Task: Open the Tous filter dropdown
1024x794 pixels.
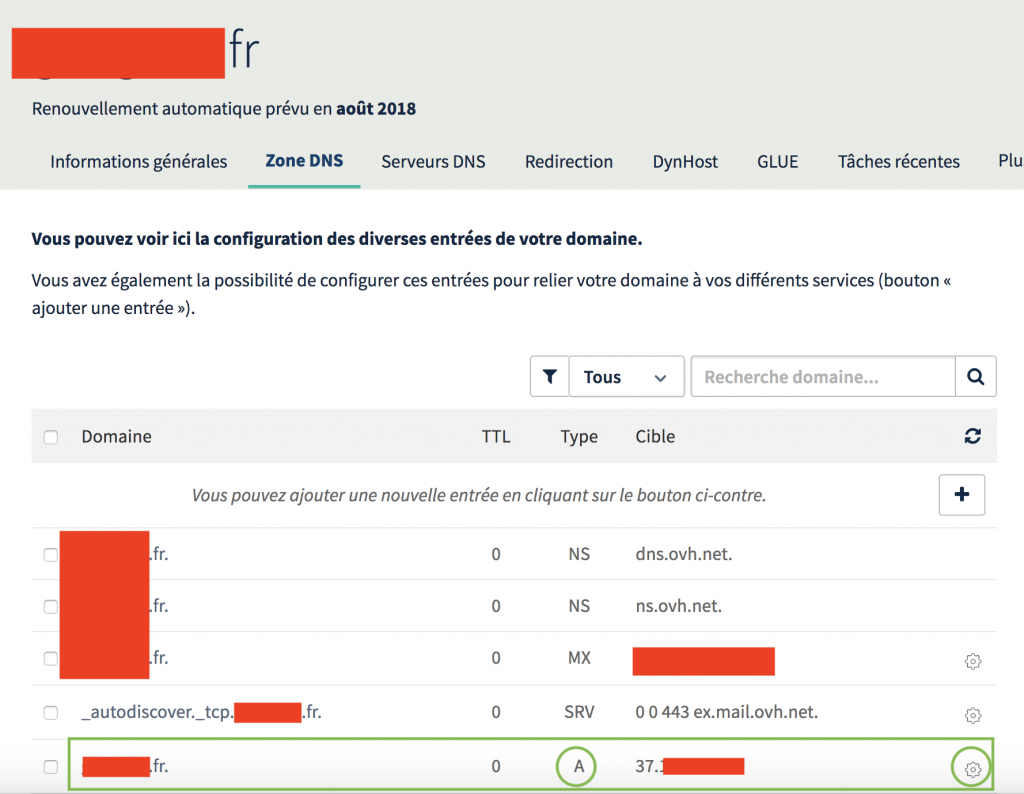Action: [626, 376]
